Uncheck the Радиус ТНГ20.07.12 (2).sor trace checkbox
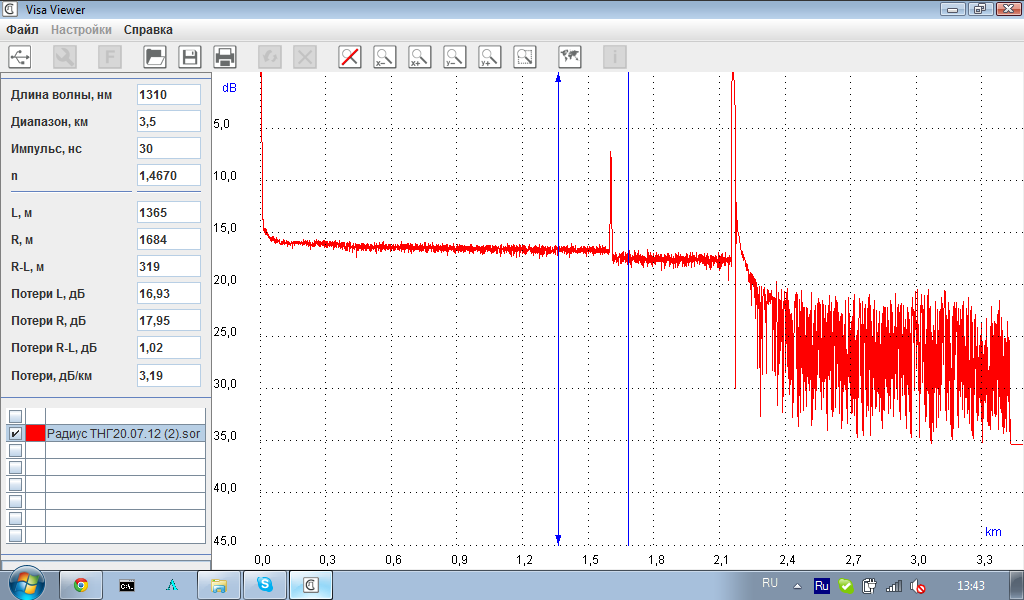The height and width of the screenshot is (600, 1024). 15,434
